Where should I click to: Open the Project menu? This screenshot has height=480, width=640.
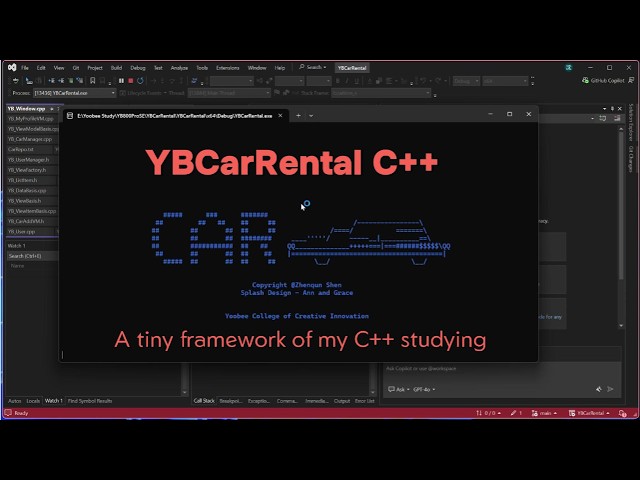click(x=95, y=68)
